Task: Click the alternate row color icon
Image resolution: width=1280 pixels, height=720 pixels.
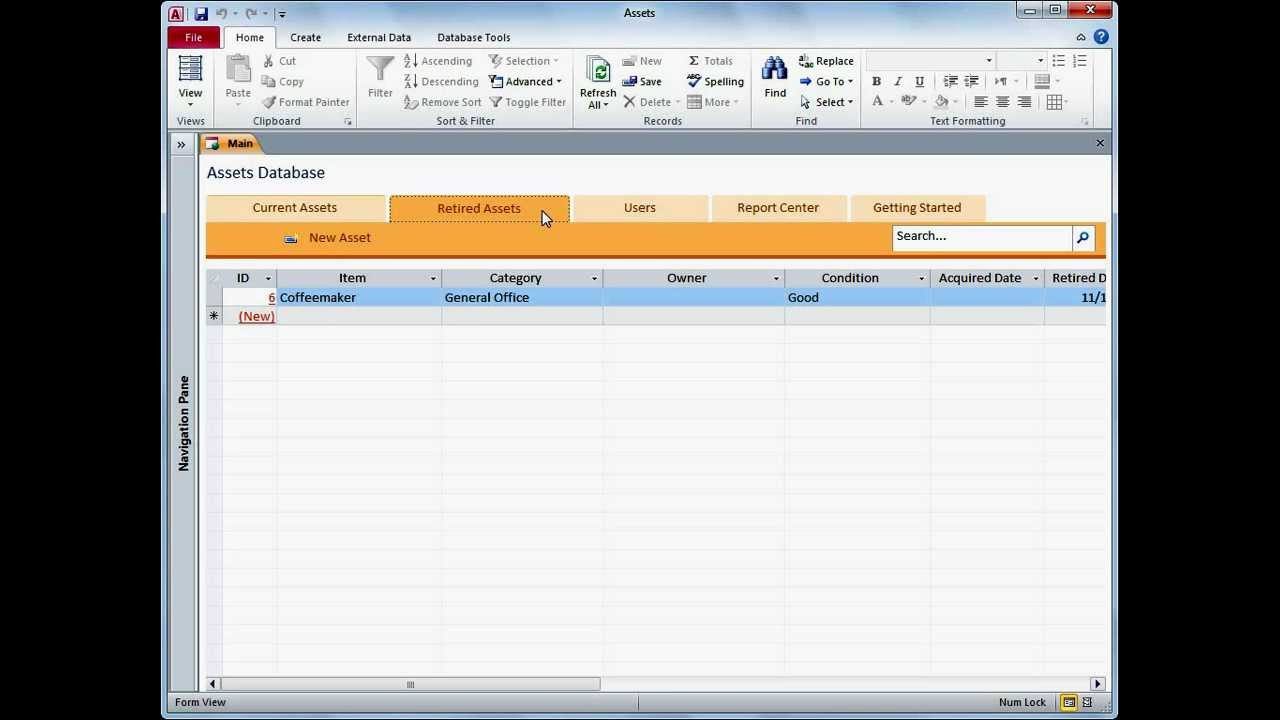Action: pos(1042,82)
